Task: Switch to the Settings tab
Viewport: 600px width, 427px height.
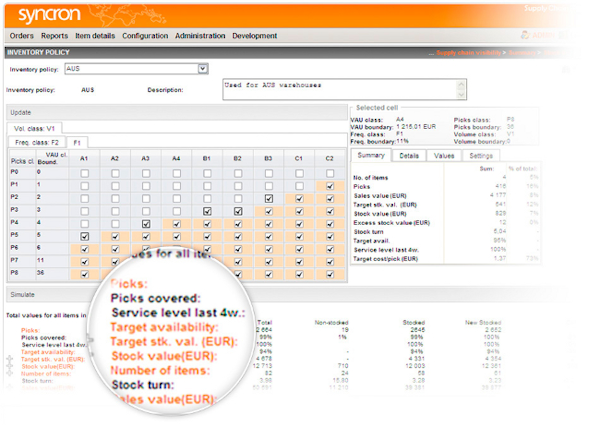Action: pyautogui.click(x=480, y=156)
